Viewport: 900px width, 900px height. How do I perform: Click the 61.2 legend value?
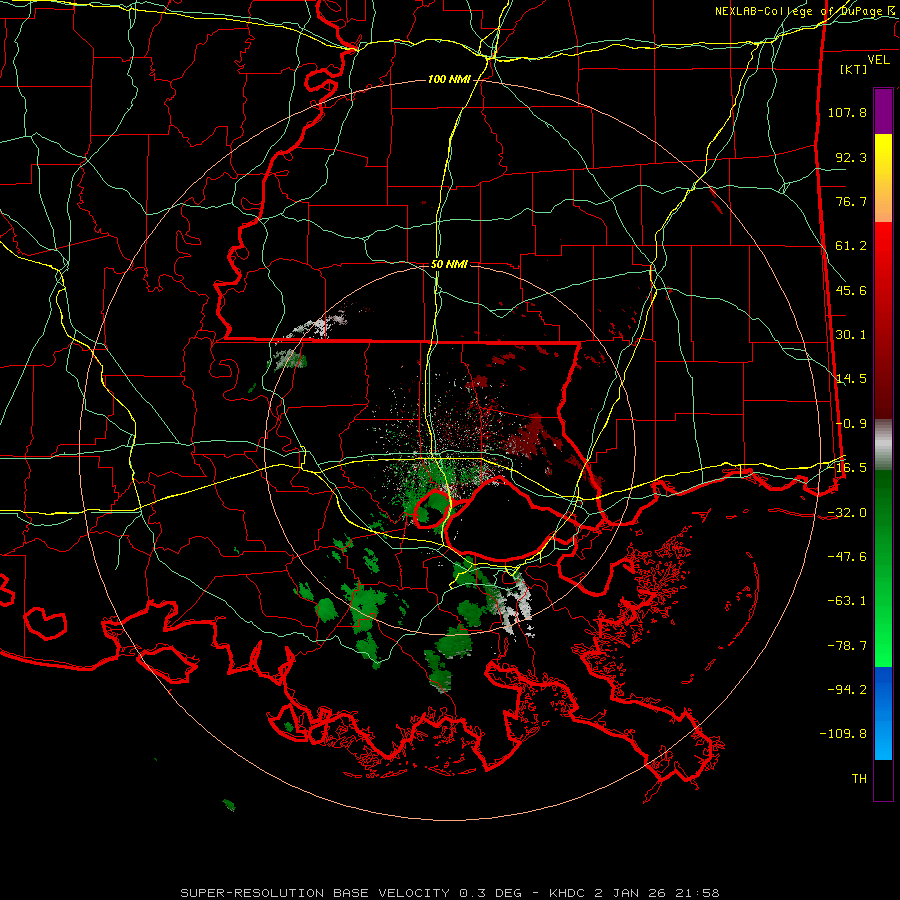[851, 246]
